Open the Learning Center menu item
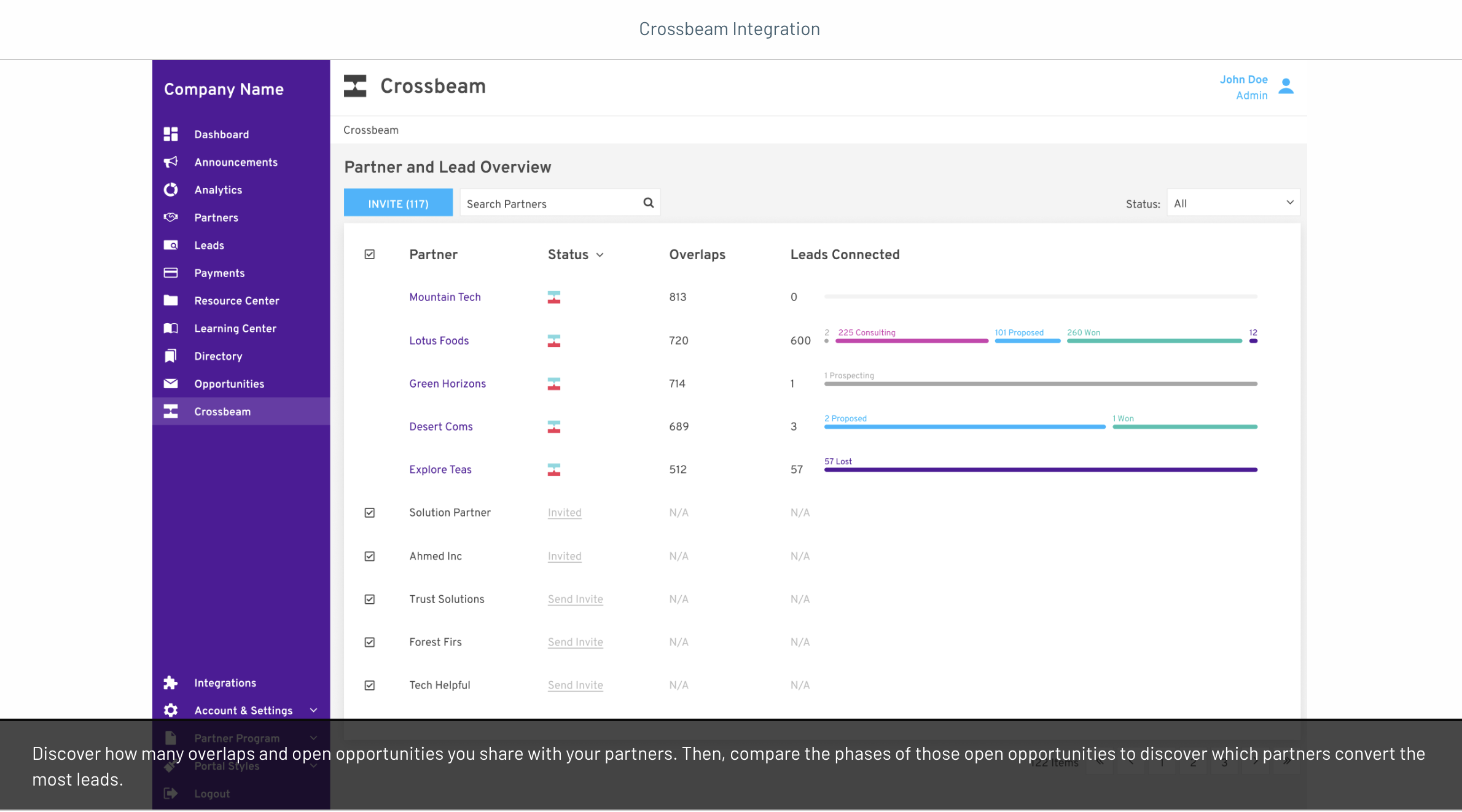The height and width of the screenshot is (812, 1462). (235, 328)
